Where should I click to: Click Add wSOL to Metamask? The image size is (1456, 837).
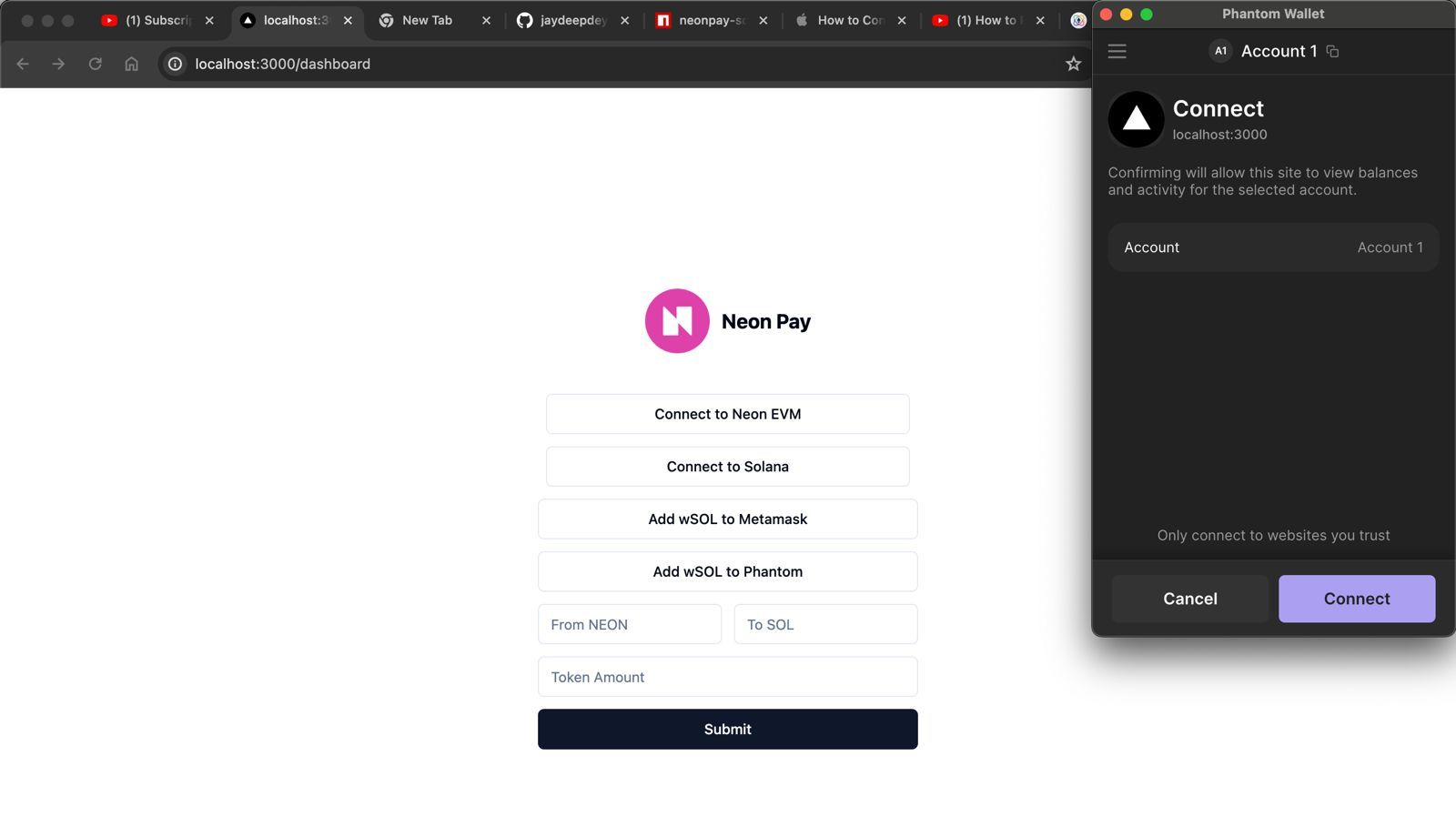point(728,519)
